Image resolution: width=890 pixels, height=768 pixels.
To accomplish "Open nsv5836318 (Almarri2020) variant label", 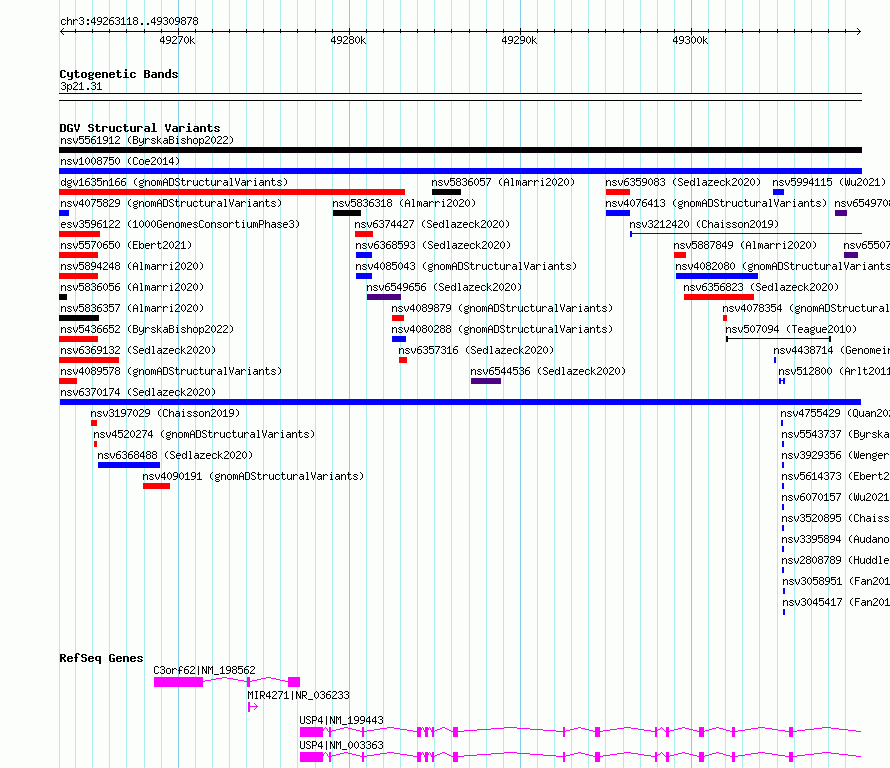I will [x=404, y=203].
